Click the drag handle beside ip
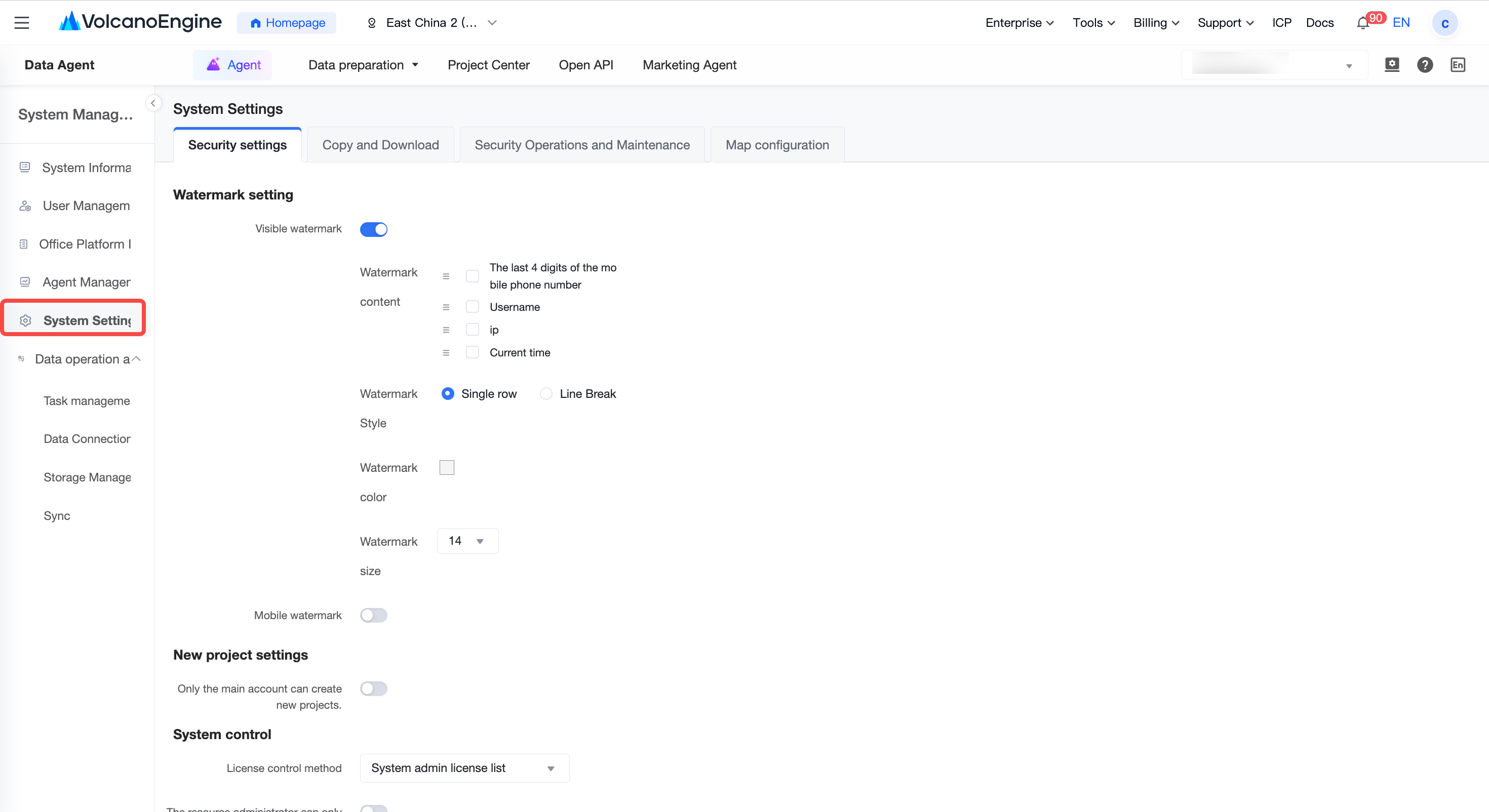Screen dimensions: 1489x812 (x=446, y=330)
